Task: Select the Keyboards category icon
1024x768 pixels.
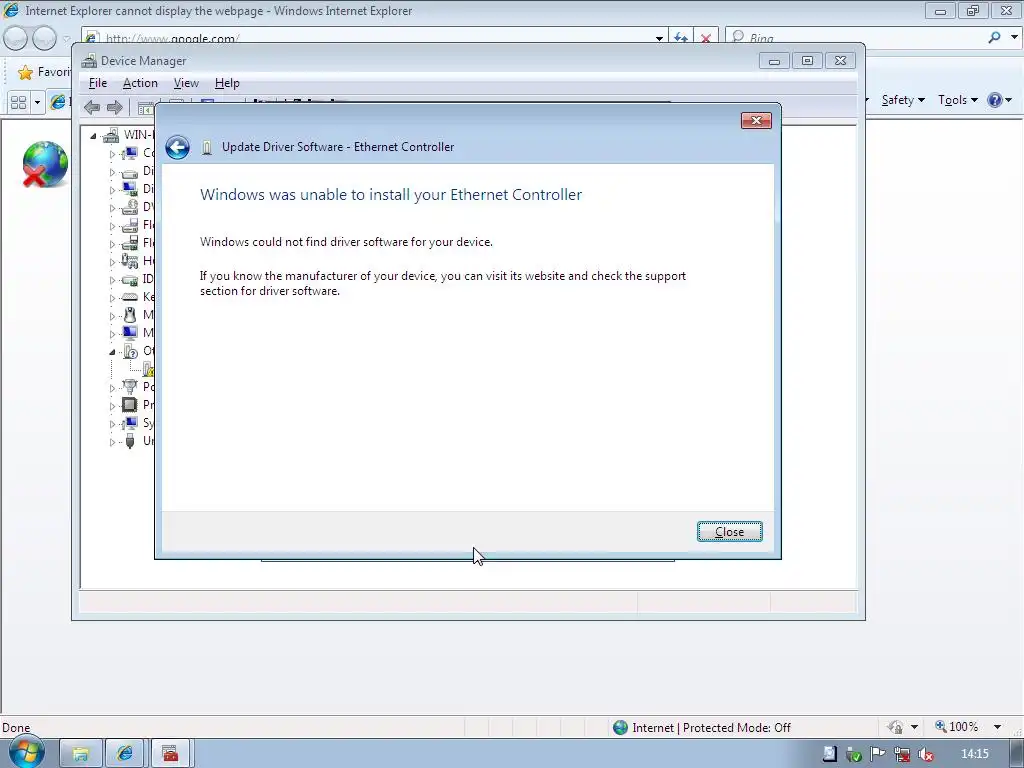Action: pos(130,297)
